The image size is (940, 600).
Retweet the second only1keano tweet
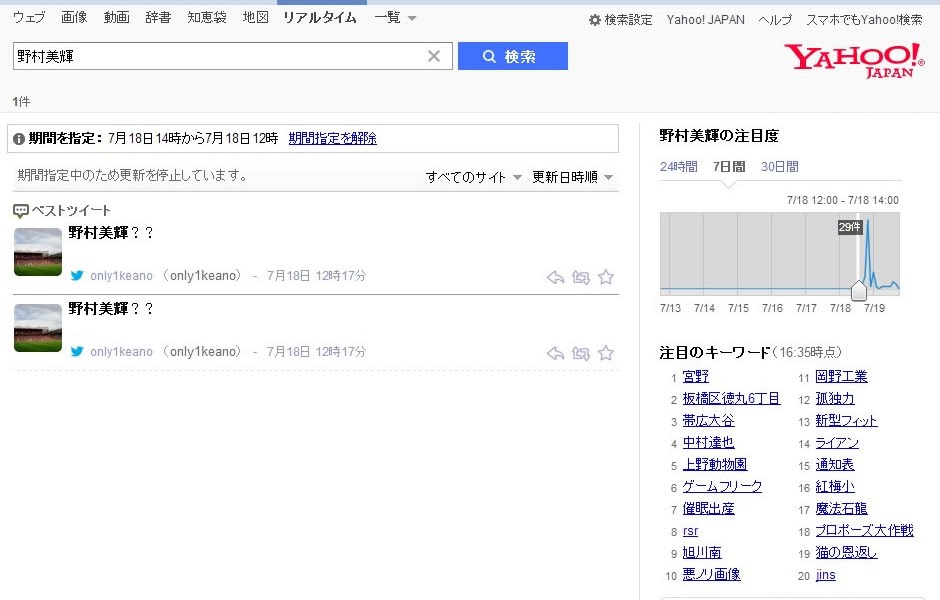580,353
